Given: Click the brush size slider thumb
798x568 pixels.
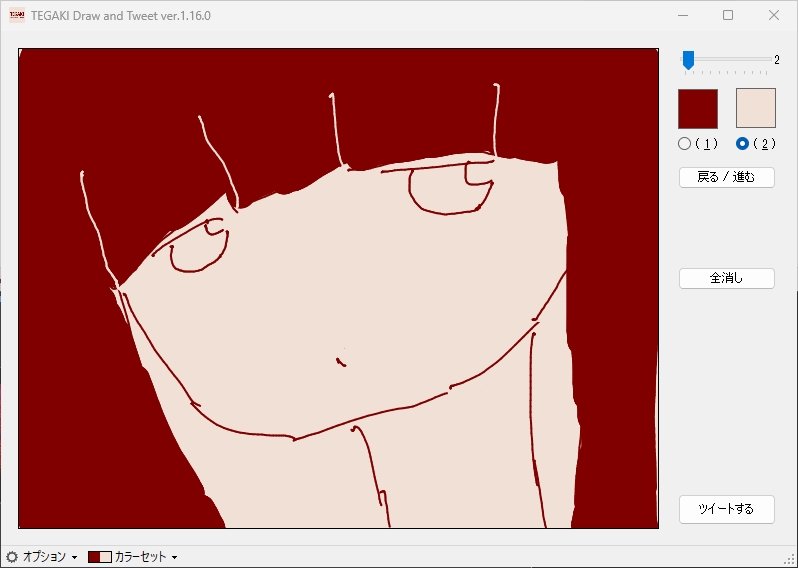Looking at the screenshot, I should 688,61.
